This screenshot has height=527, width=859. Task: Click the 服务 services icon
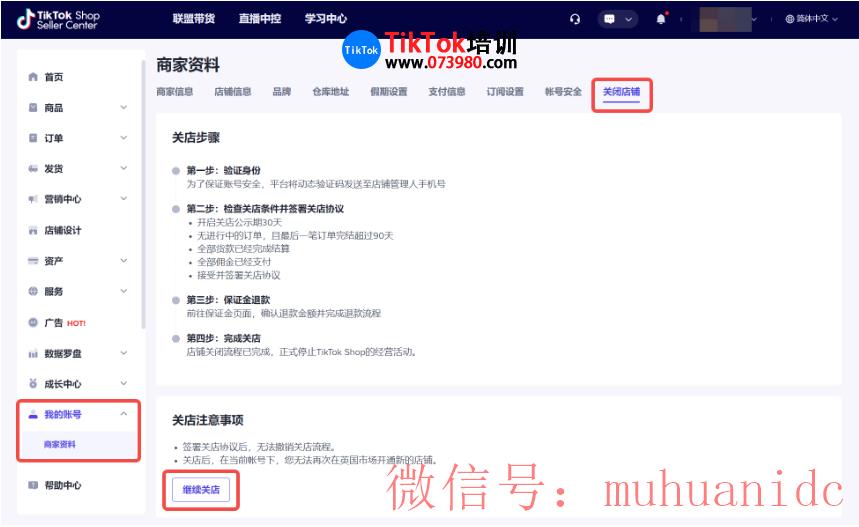[33, 291]
